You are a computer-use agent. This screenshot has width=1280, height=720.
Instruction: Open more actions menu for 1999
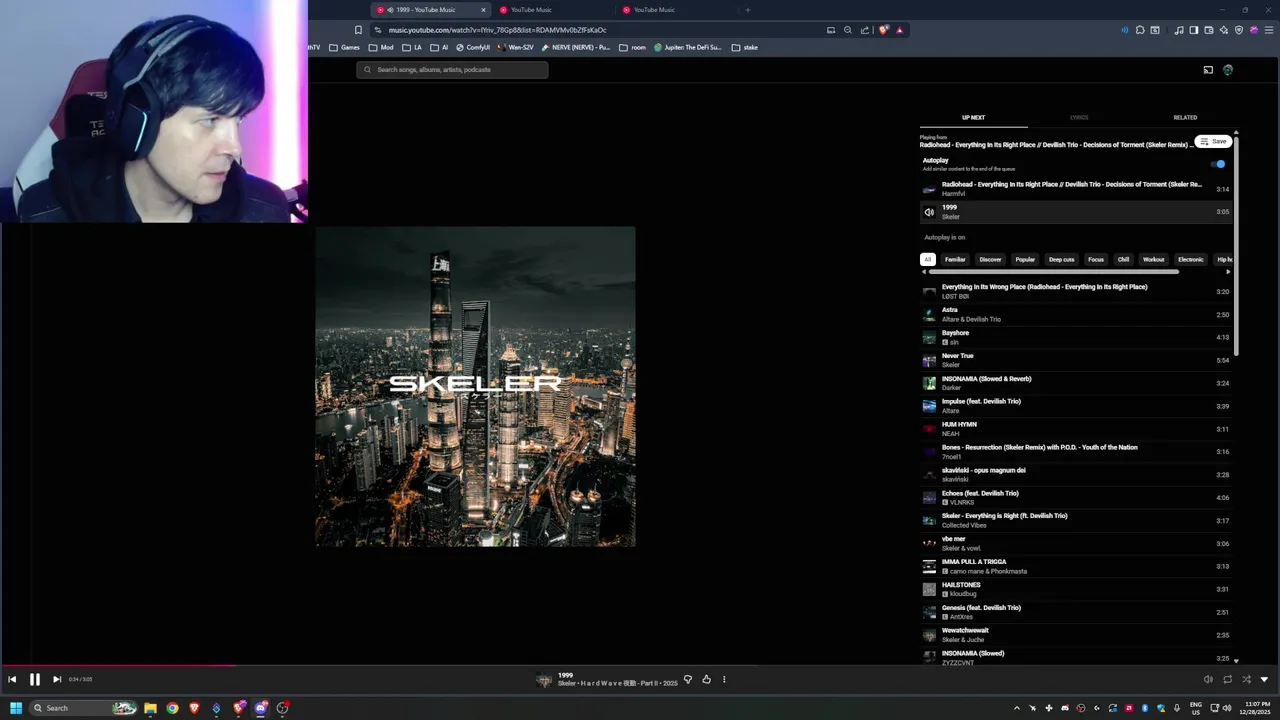(724, 680)
